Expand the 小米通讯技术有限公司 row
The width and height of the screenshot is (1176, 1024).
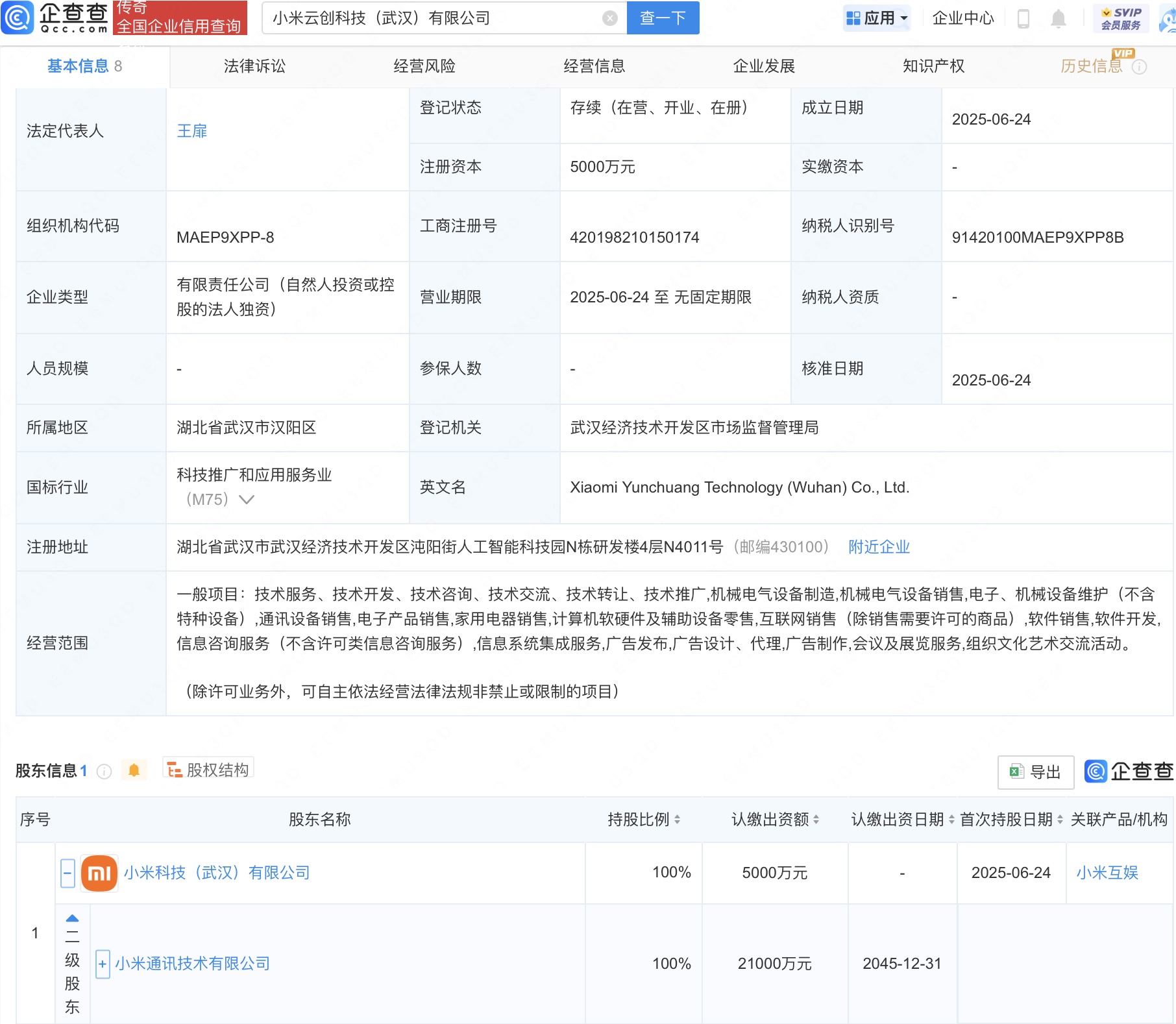(103, 964)
